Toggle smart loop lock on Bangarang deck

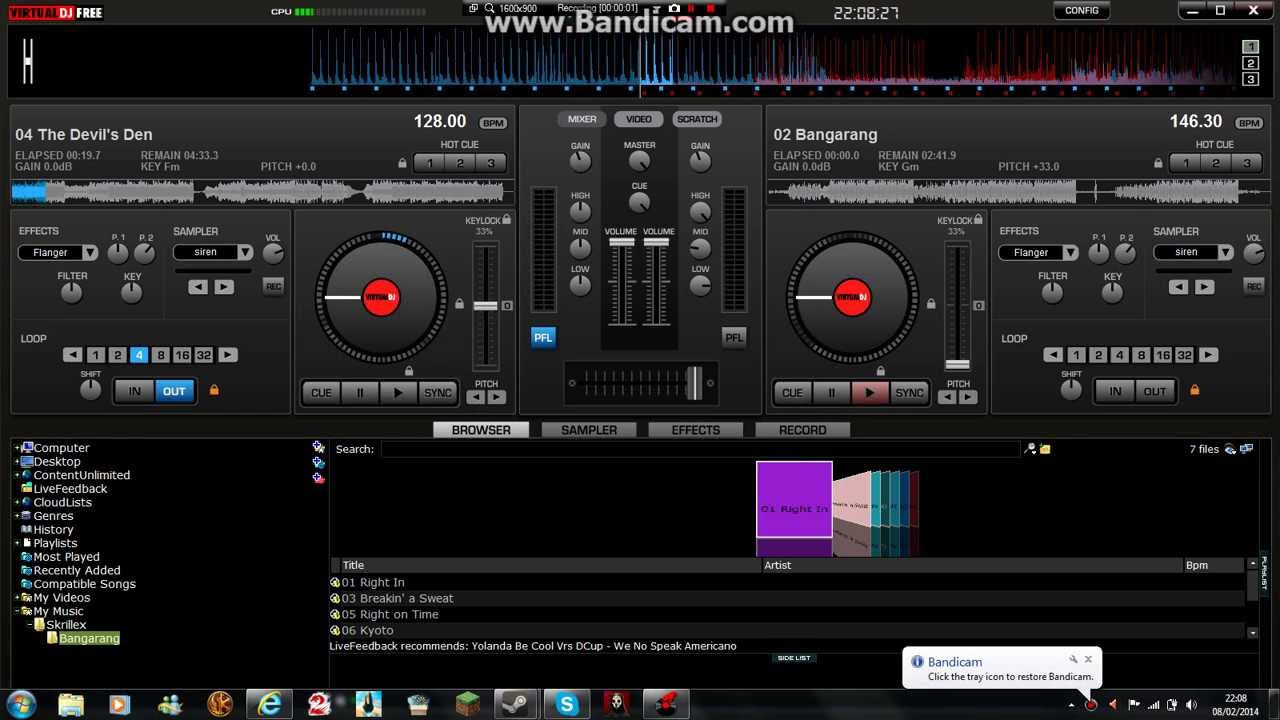tap(1194, 390)
